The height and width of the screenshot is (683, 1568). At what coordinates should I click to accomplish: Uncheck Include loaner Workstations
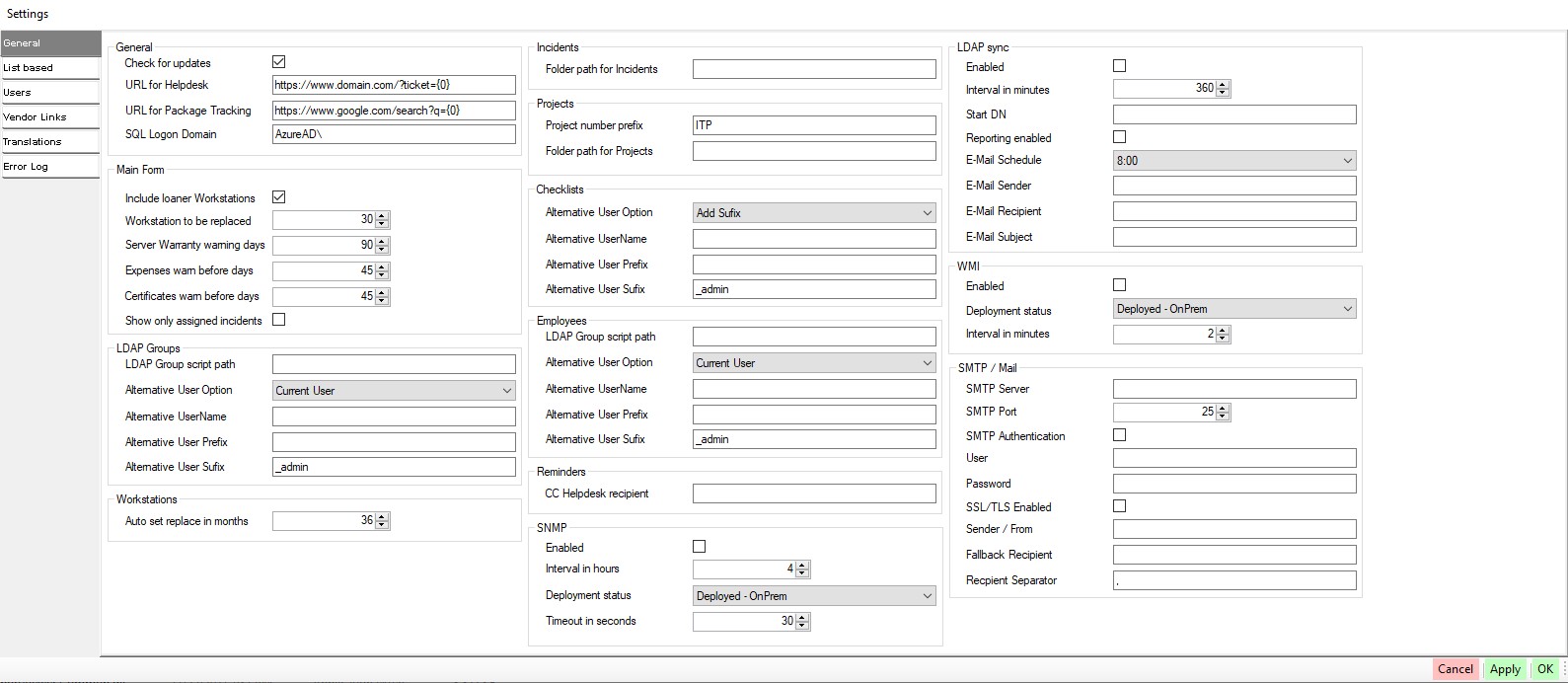[279, 197]
